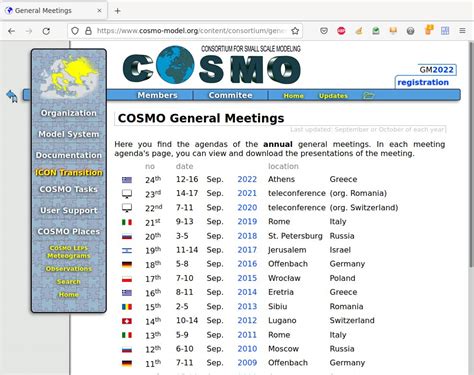Open the 2014 Eretria agenda

(x=247, y=292)
